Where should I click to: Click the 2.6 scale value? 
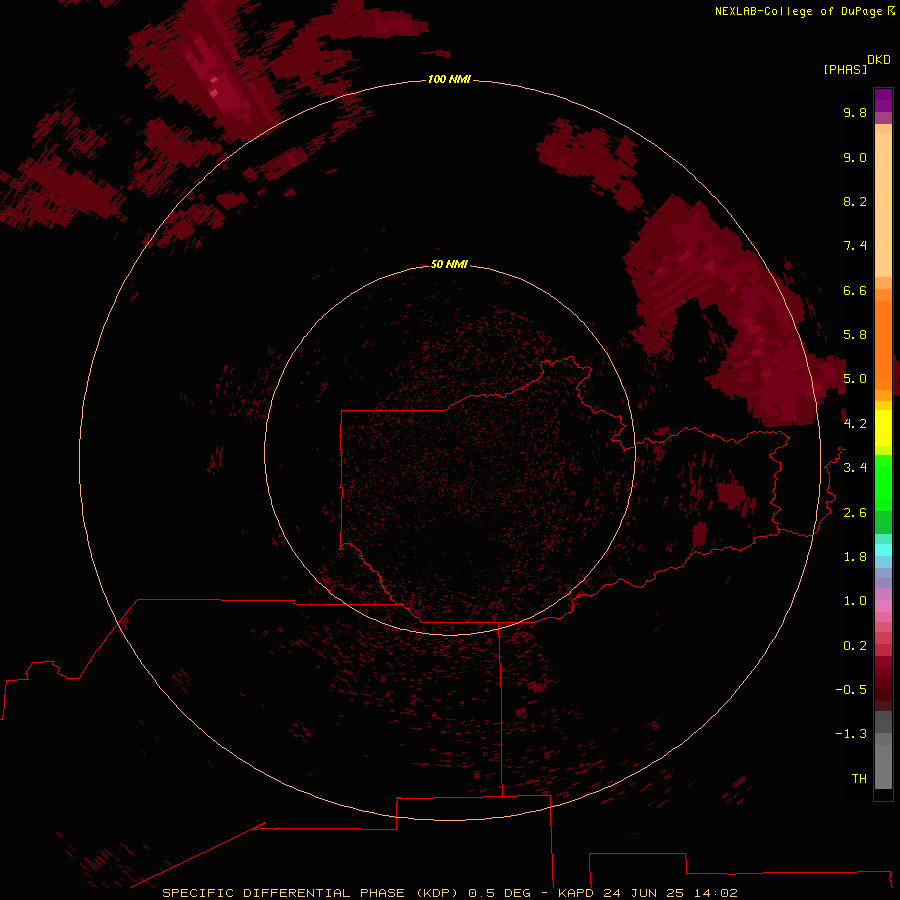855,513
